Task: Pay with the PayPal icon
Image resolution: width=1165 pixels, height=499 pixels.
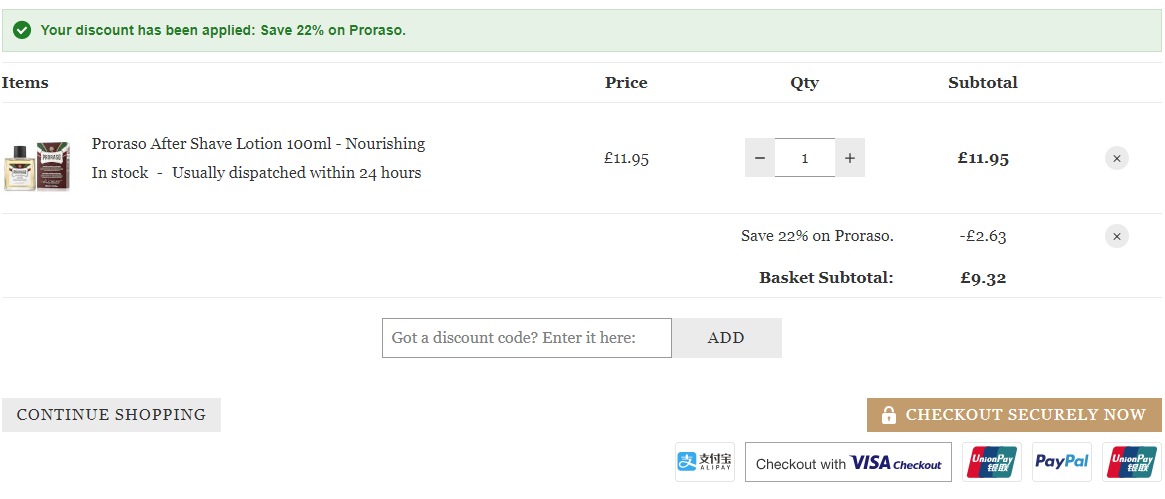Action: (x=1062, y=462)
